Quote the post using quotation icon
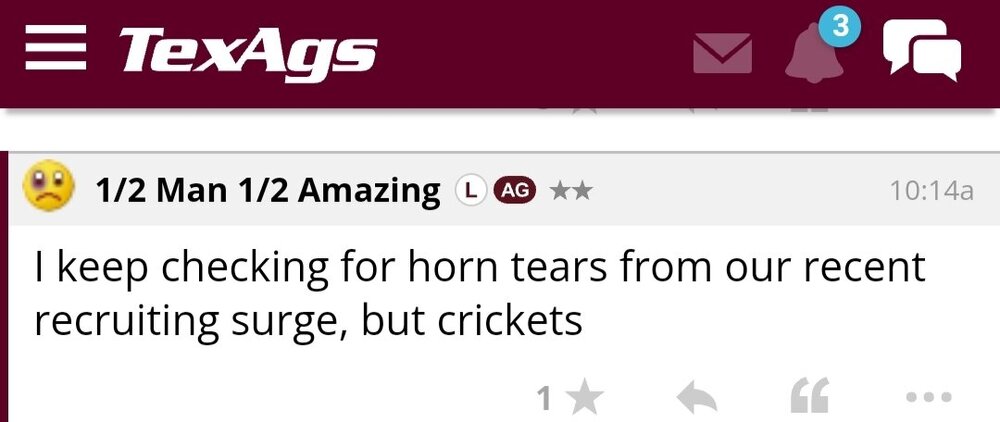Viewport: 1000px width, 422px height. (809, 399)
